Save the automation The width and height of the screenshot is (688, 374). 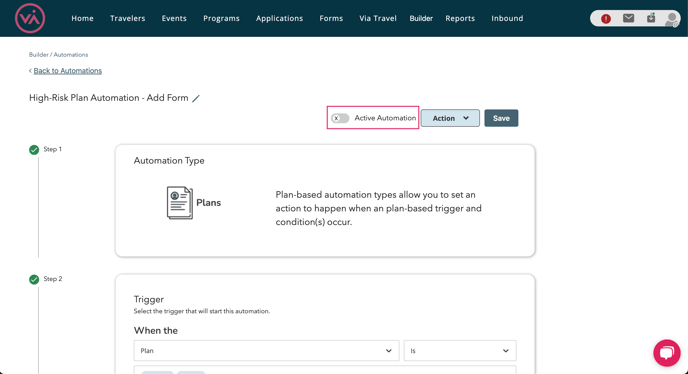click(501, 118)
